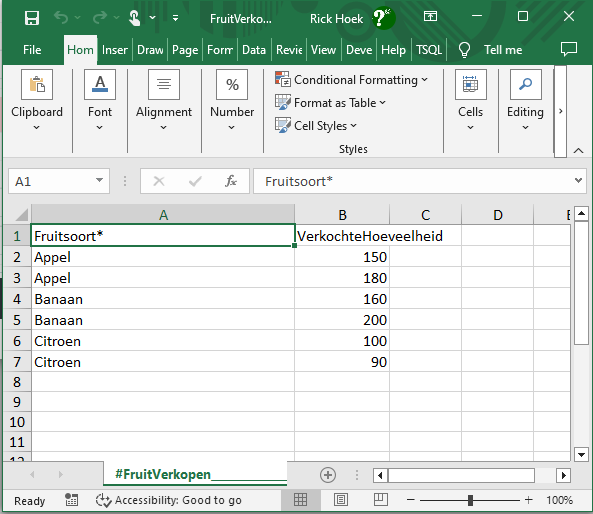The height and width of the screenshot is (514, 593).
Task: Click the Touch/Mouse mode hand icon
Action: click(x=134, y=18)
